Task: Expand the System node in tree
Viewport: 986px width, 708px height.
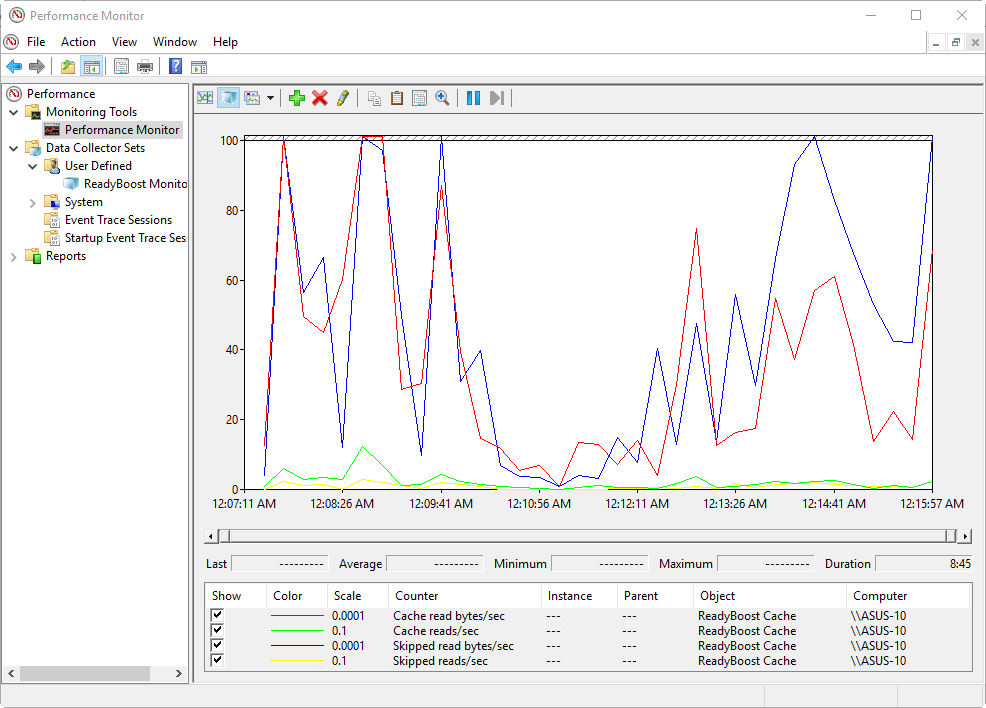Action: 33,202
